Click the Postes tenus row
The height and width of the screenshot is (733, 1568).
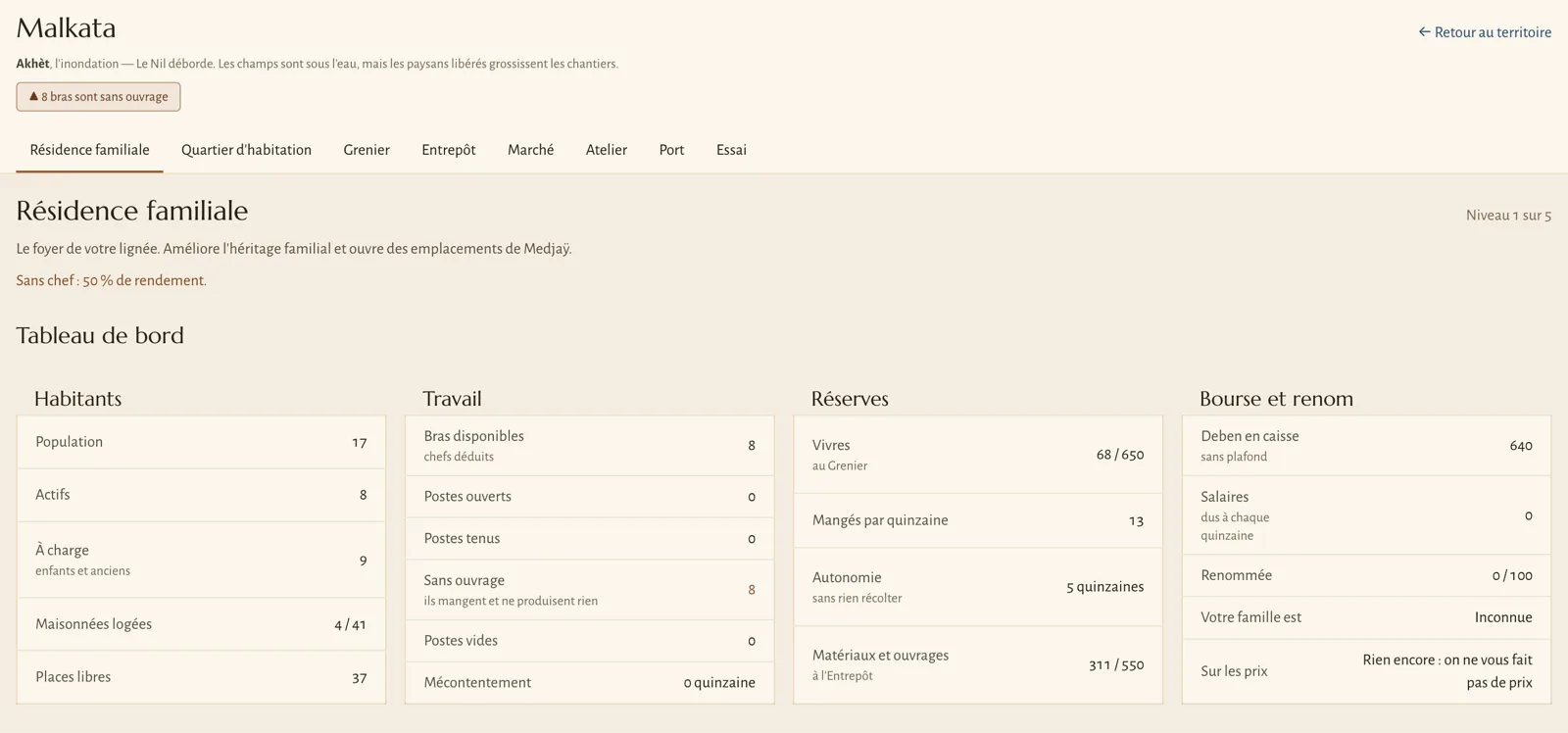point(589,539)
